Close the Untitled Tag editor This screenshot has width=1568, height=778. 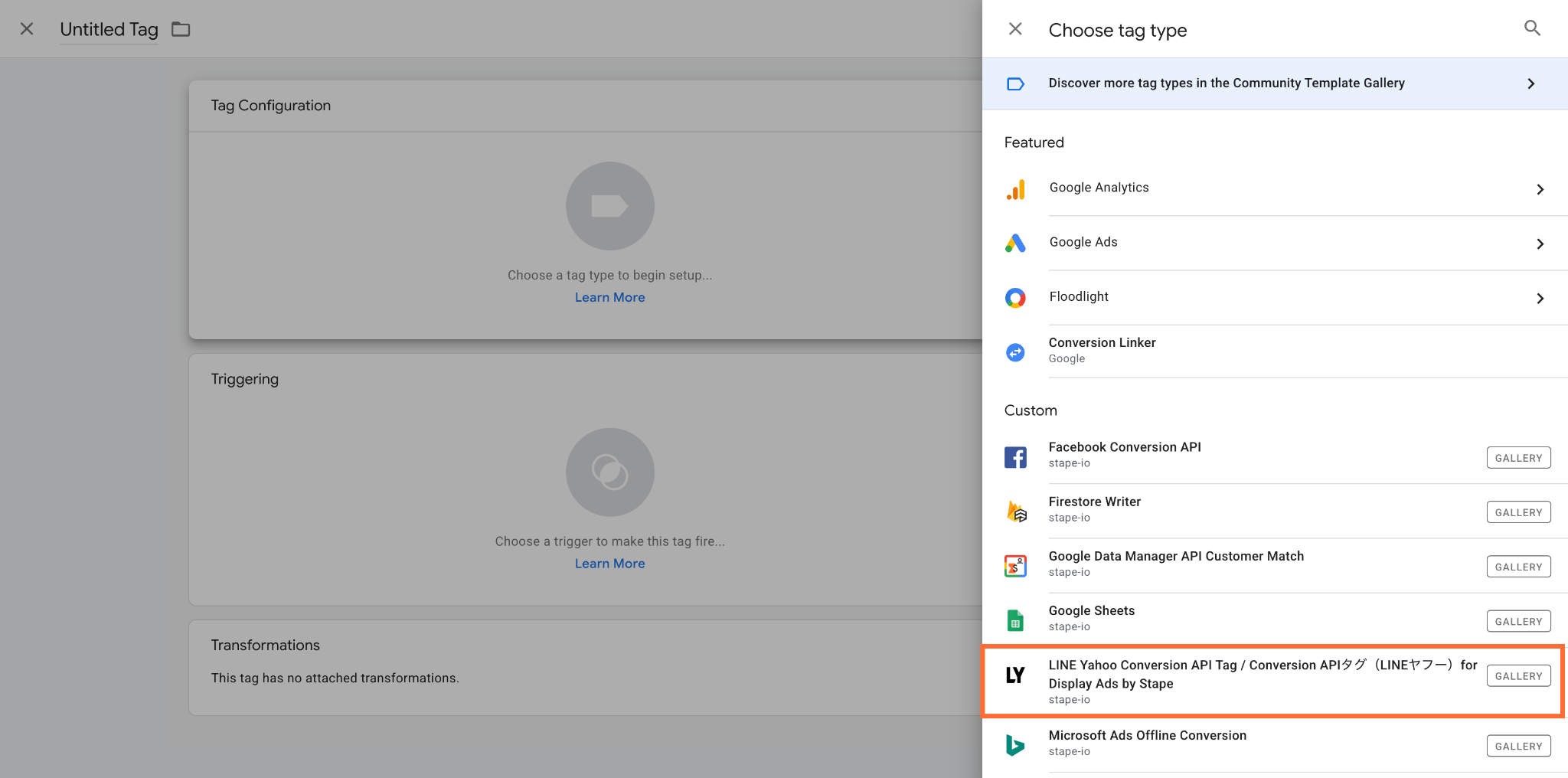click(x=27, y=29)
